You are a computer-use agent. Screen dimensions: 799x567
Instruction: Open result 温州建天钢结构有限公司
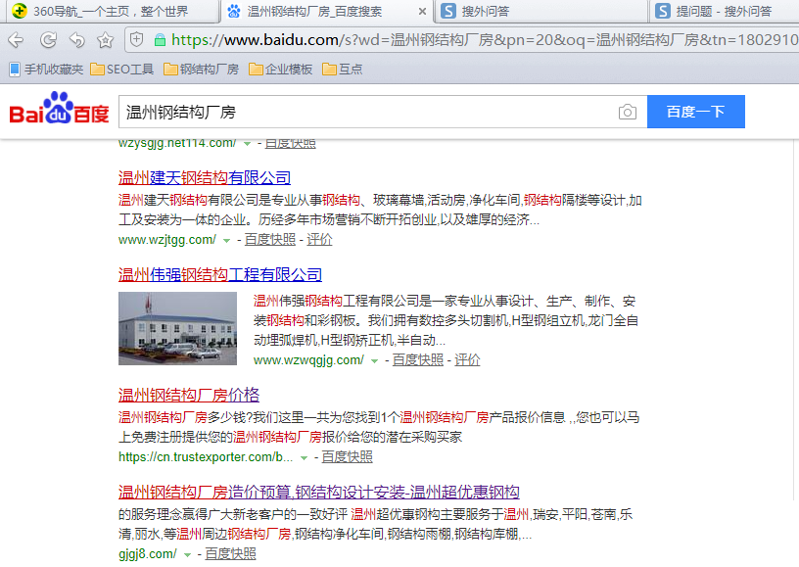point(204,178)
